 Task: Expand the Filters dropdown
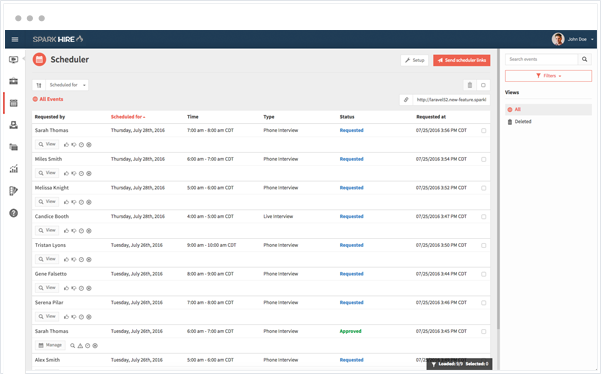point(548,76)
